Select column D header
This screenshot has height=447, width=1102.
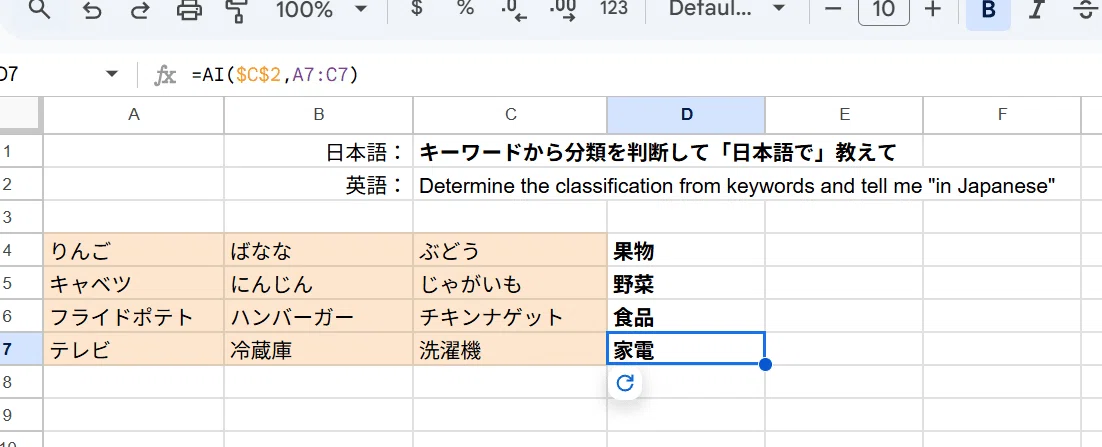[x=686, y=115]
